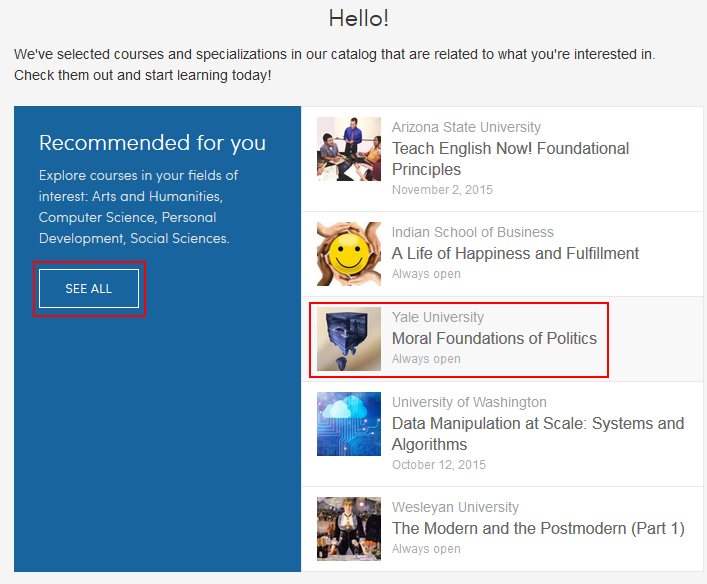This screenshot has height=584, width=707.
Task: Open Teach English Now! Foundational Principles course
Action: [510, 159]
